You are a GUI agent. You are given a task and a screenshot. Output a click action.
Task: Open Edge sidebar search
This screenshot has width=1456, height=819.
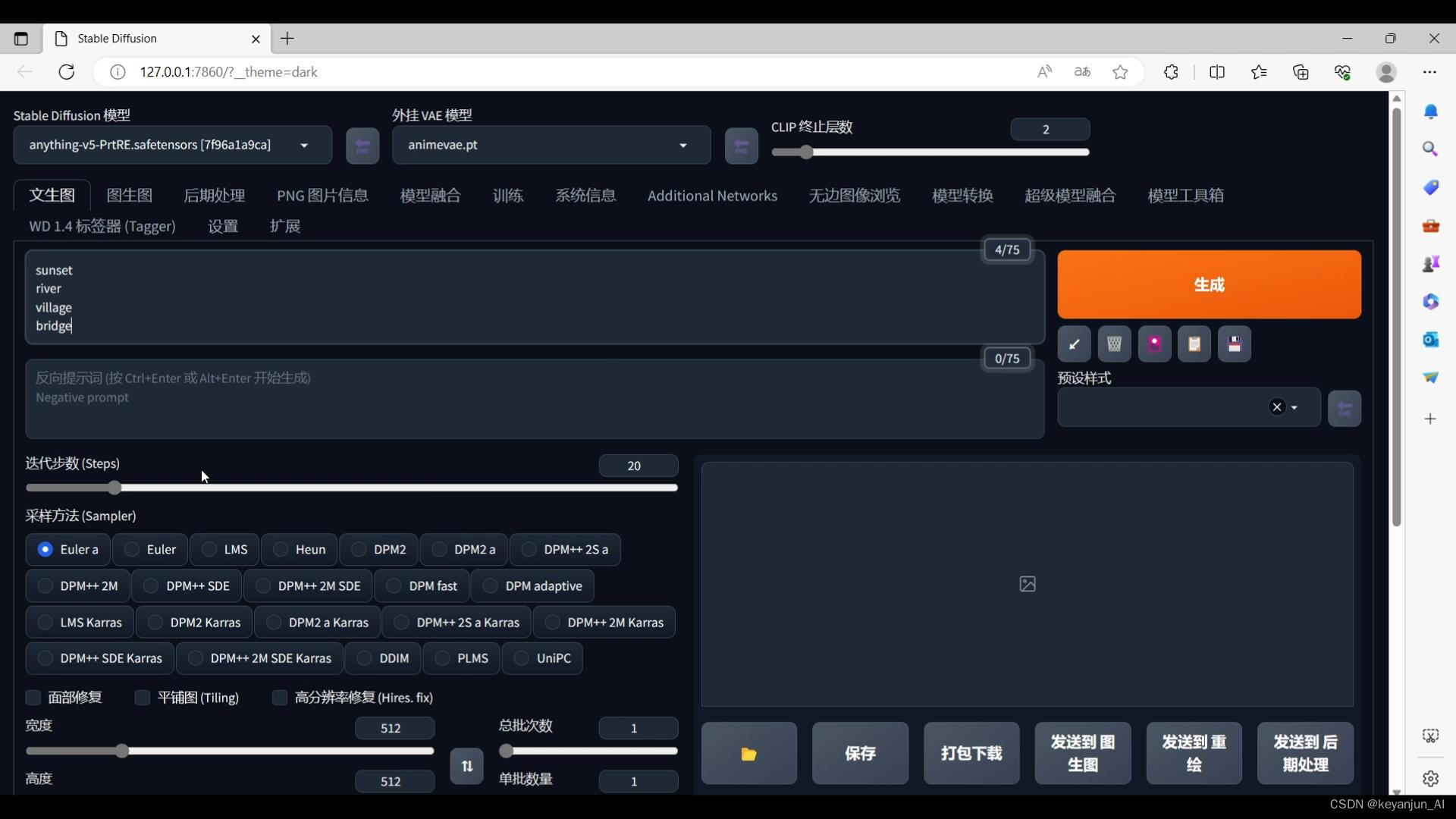pos(1430,149)
